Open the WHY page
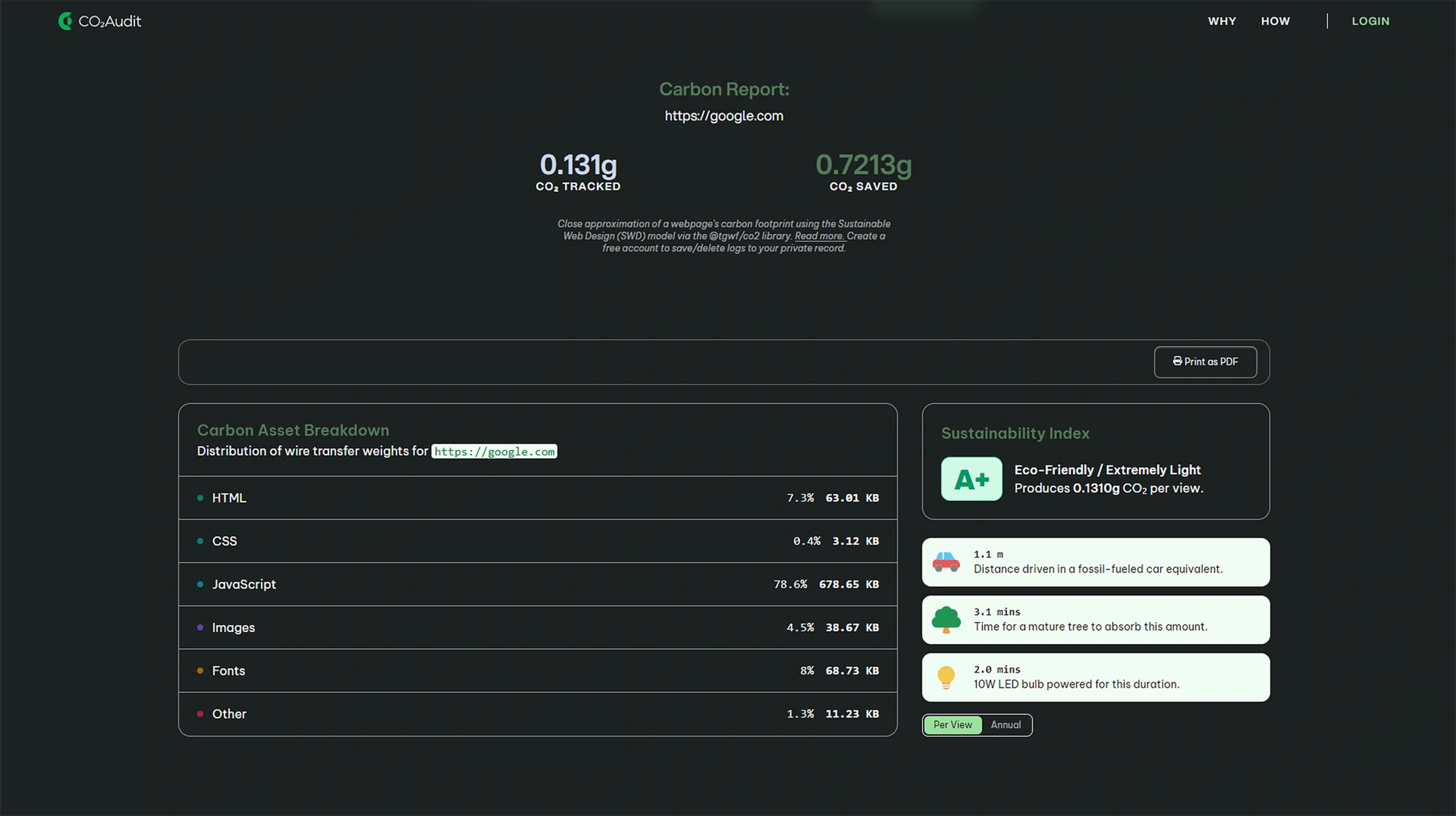Screen dimensions: 1456x816 (1222, 21)
